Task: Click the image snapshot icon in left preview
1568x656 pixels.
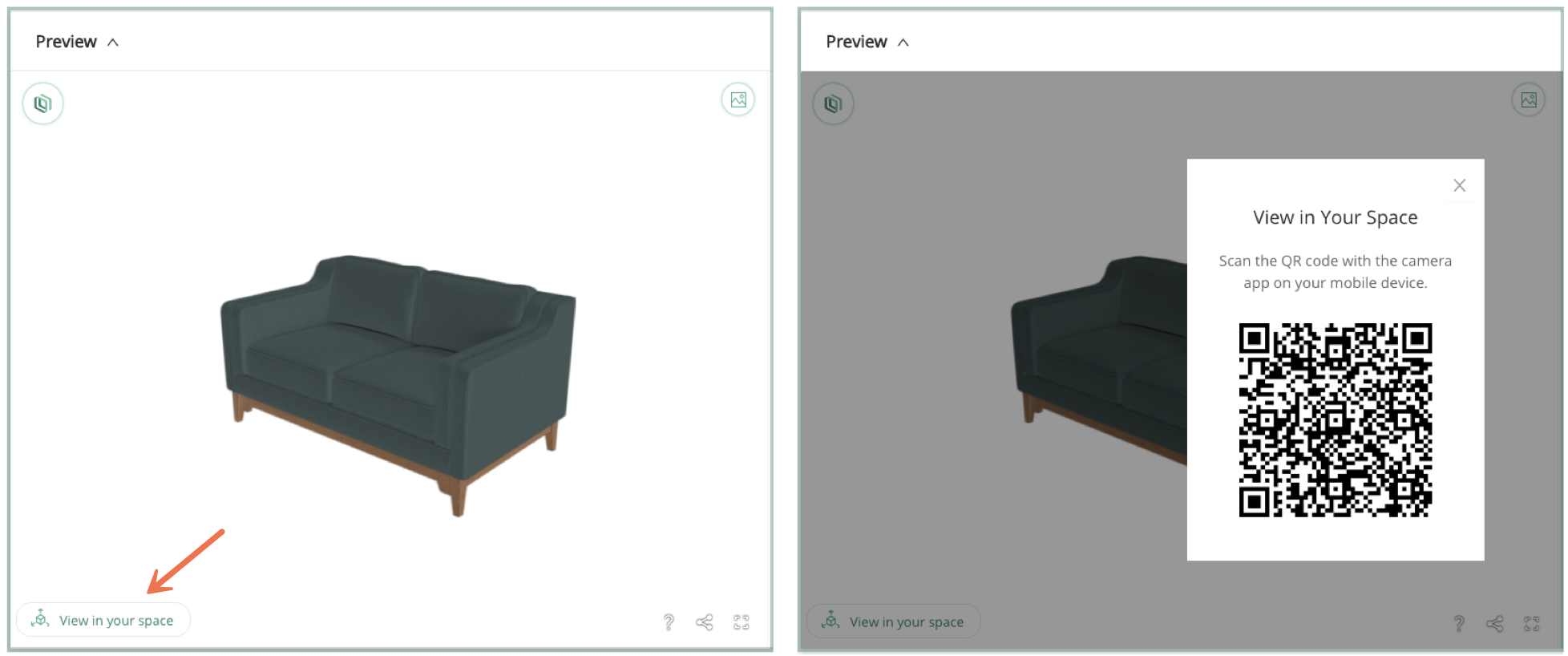Action: [x=738, y=99]
